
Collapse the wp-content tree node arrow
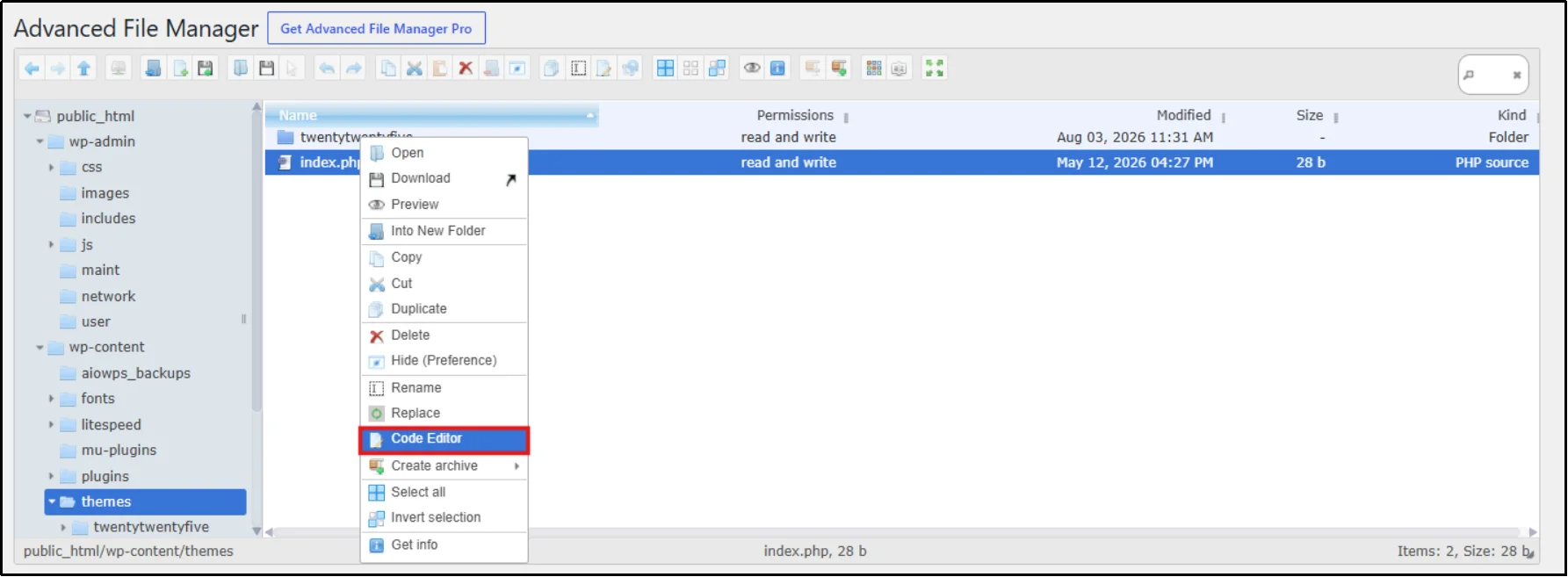[40, 348]
